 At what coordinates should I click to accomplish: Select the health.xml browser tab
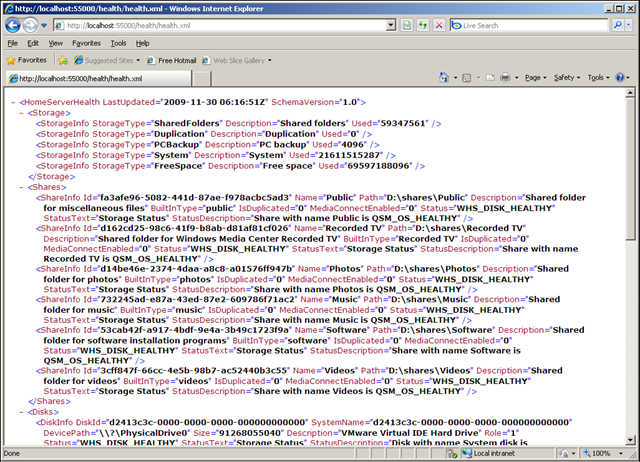click(98, 78)
